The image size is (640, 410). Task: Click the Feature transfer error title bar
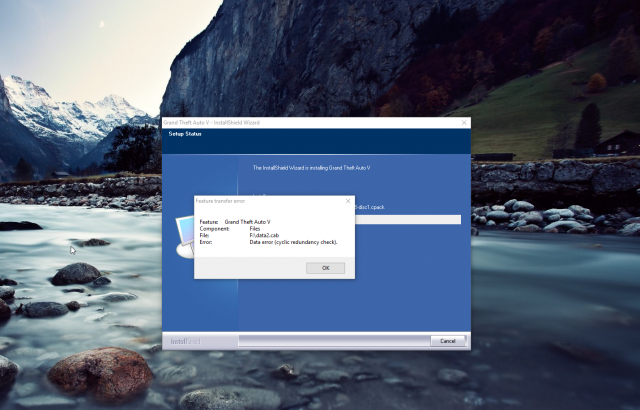pyautogui.click(x=260, y=201)
